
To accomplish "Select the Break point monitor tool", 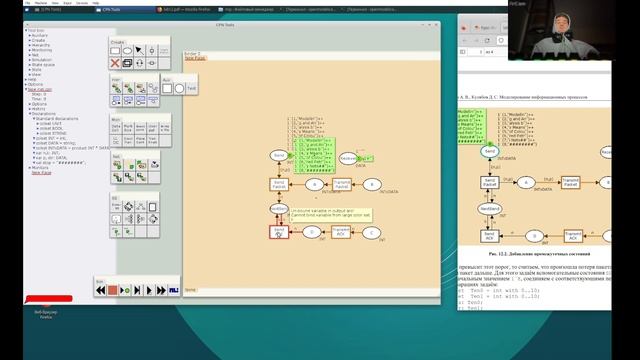I will (140, 128).
